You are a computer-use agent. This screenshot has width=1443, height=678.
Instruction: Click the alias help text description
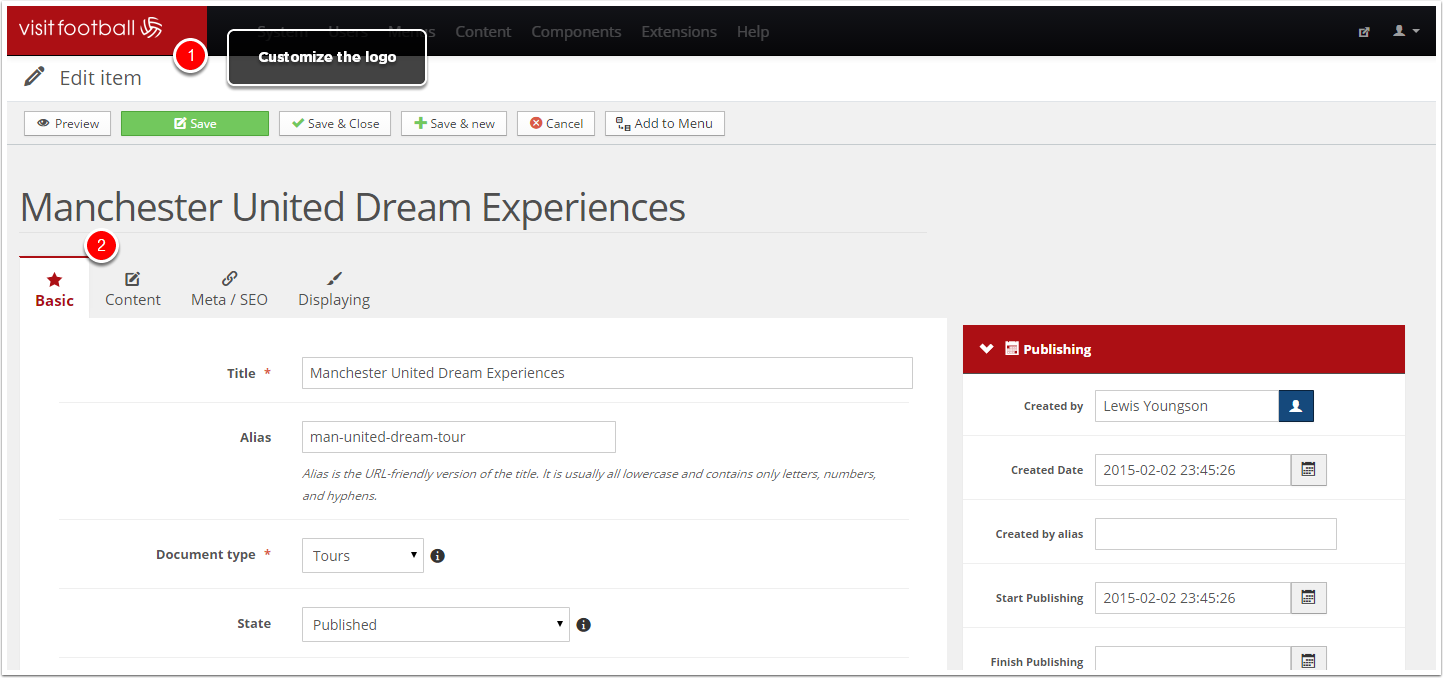click(589, 484)
